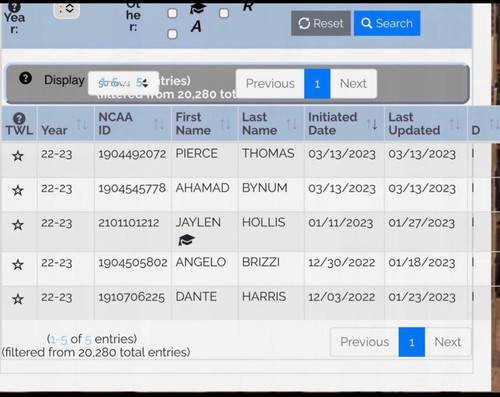Click the First Name header label
The height and width of the screenshot is (397, 500).
(x=193, y=124)
